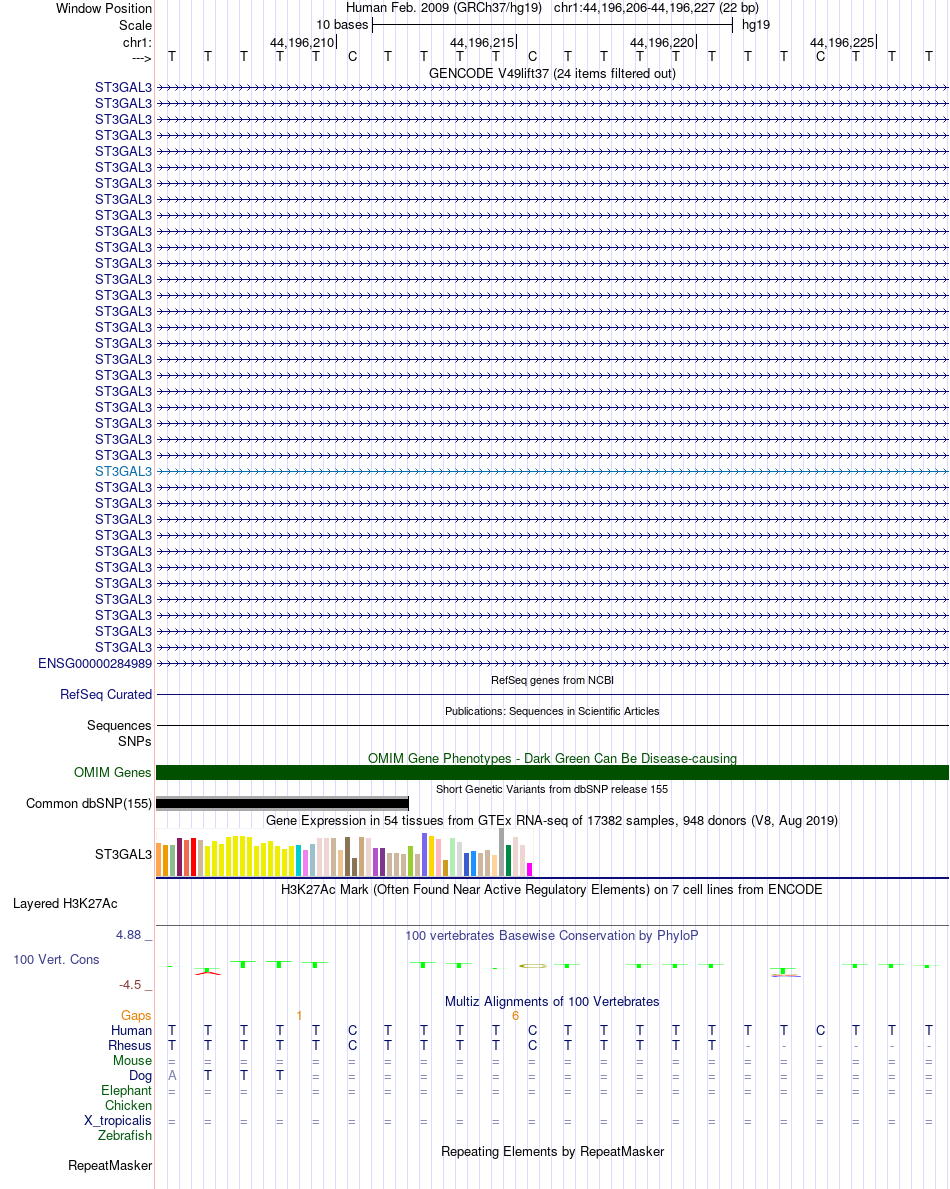
Task: Click the black dbSNP variant bar
Action: (282, 802)
